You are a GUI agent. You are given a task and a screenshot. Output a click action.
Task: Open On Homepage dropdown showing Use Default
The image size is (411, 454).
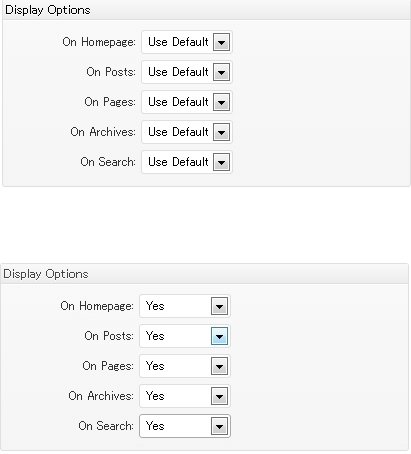[187, 42]
